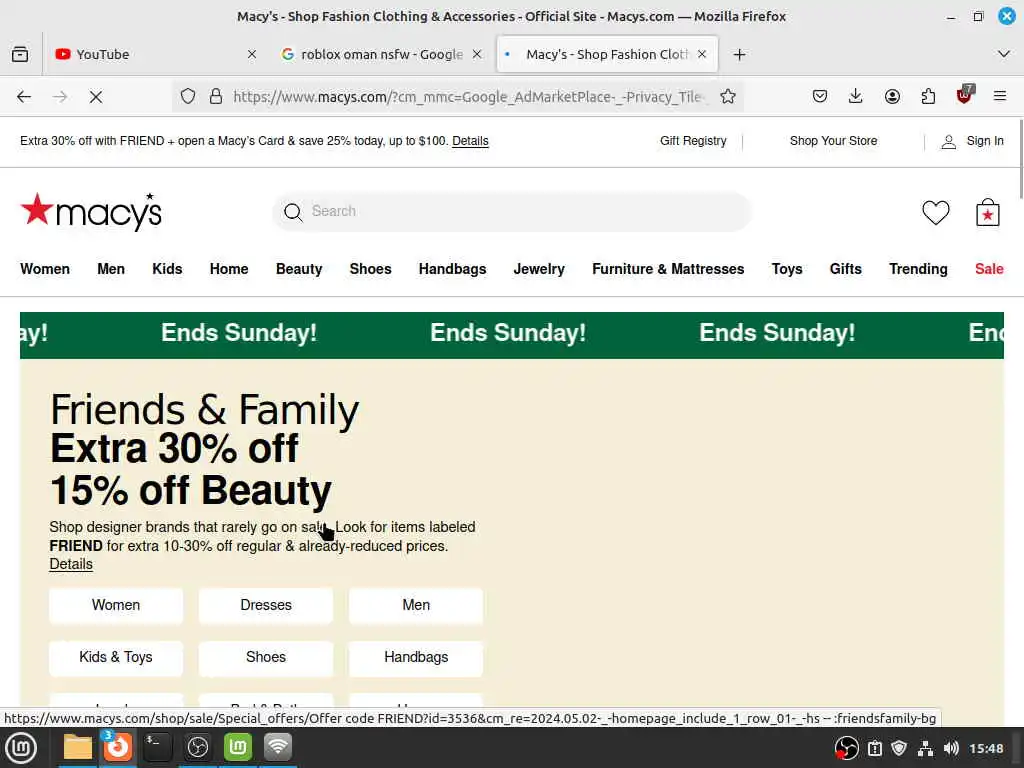Shop the Kids & Toys button
Screen dimensions: 1024x768
pos(116,658)
